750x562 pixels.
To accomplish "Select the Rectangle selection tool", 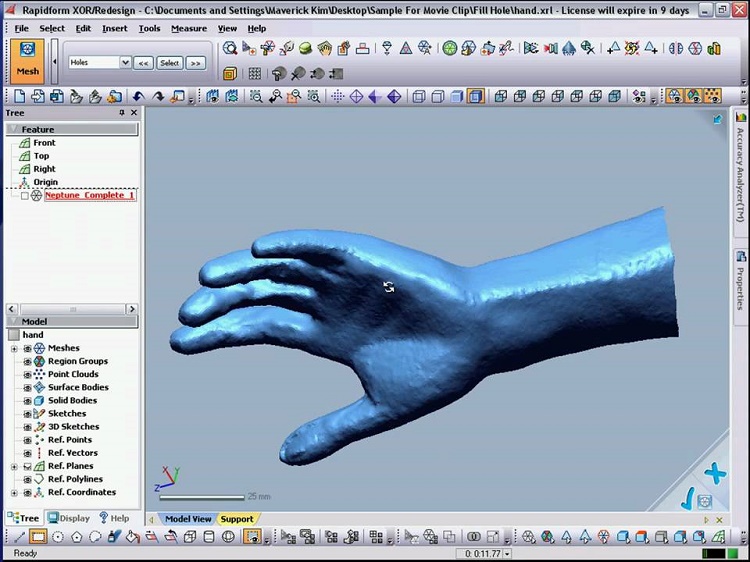I will [38, 537].
